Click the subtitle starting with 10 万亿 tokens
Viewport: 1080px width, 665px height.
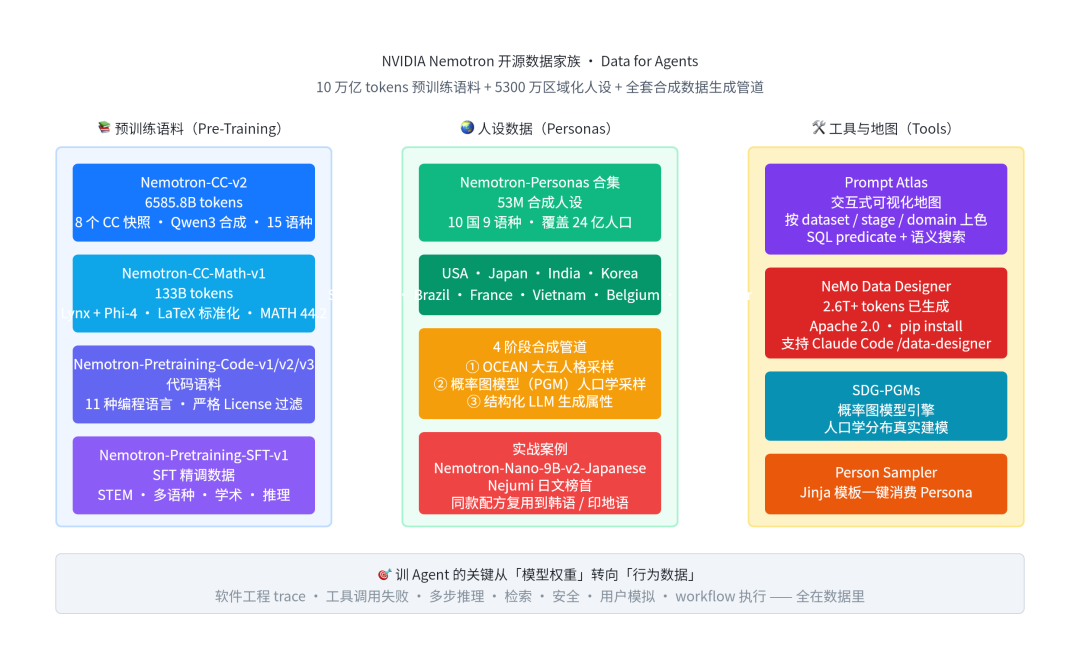540,87
